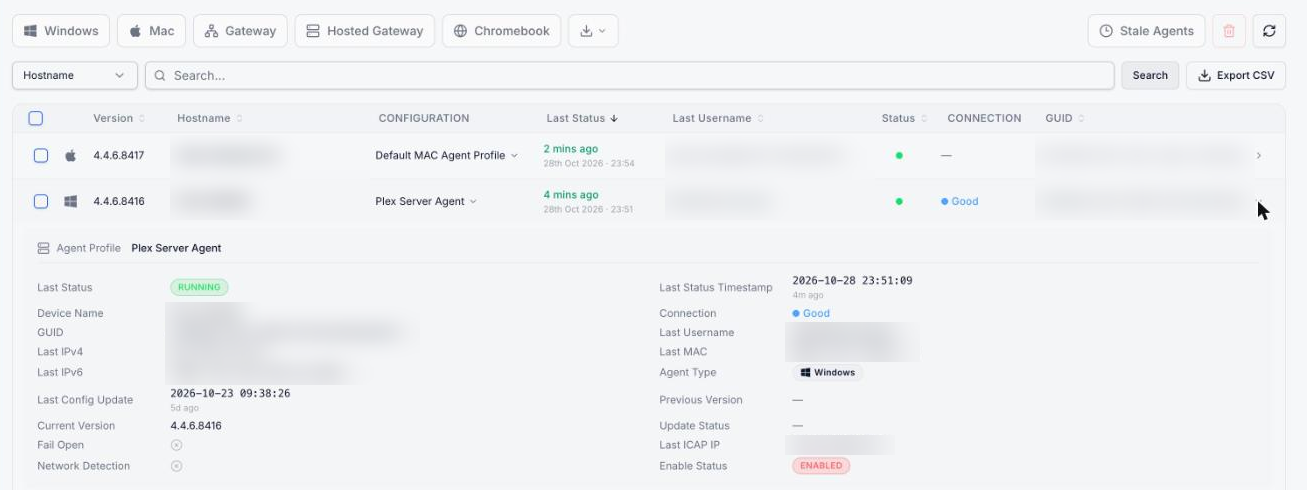1307x490 pixels.
Task: Click Plex Server Agent profile name
Action: pos(176,248)
